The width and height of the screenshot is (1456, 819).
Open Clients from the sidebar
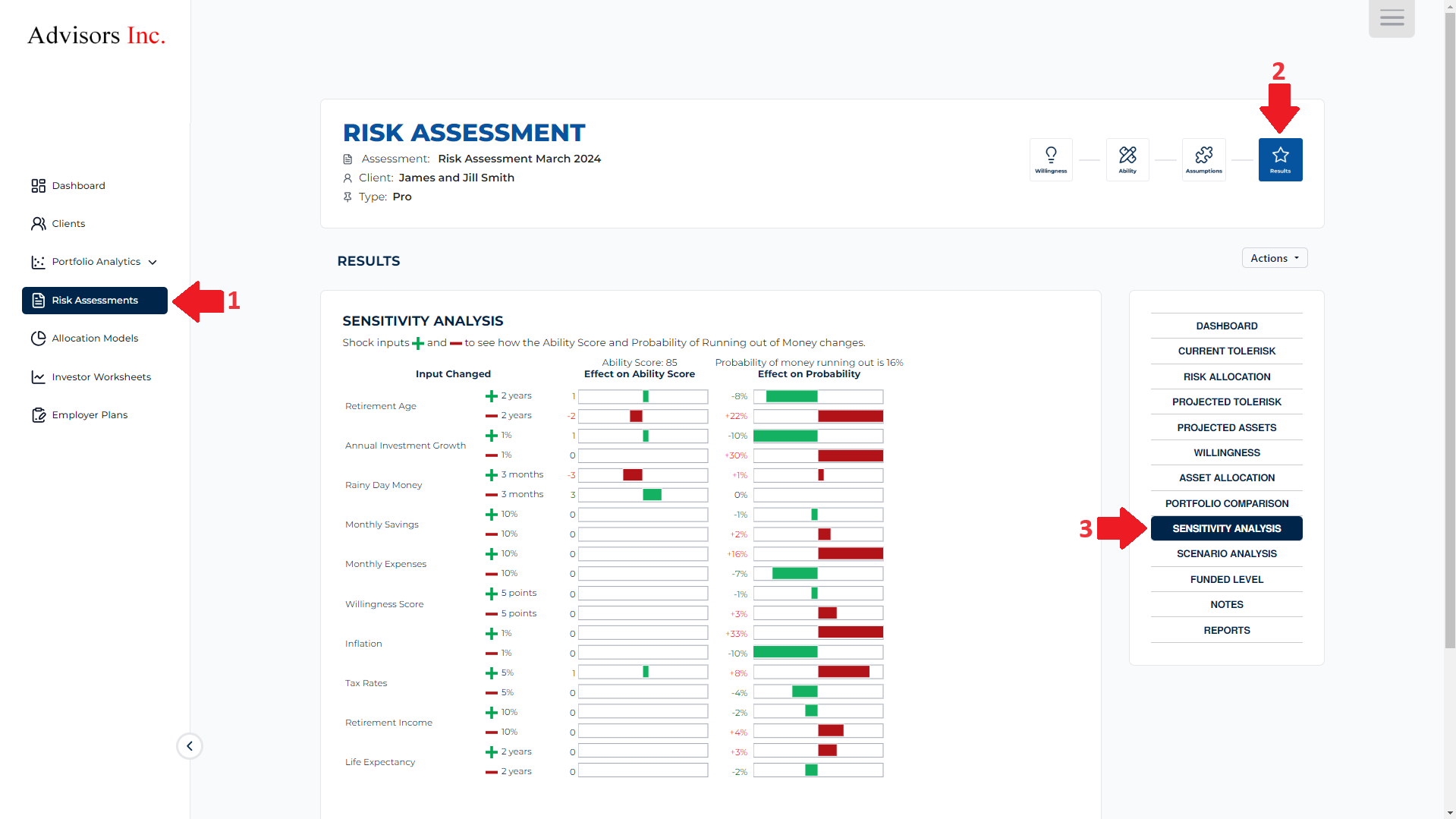click(x=68, y=224)
